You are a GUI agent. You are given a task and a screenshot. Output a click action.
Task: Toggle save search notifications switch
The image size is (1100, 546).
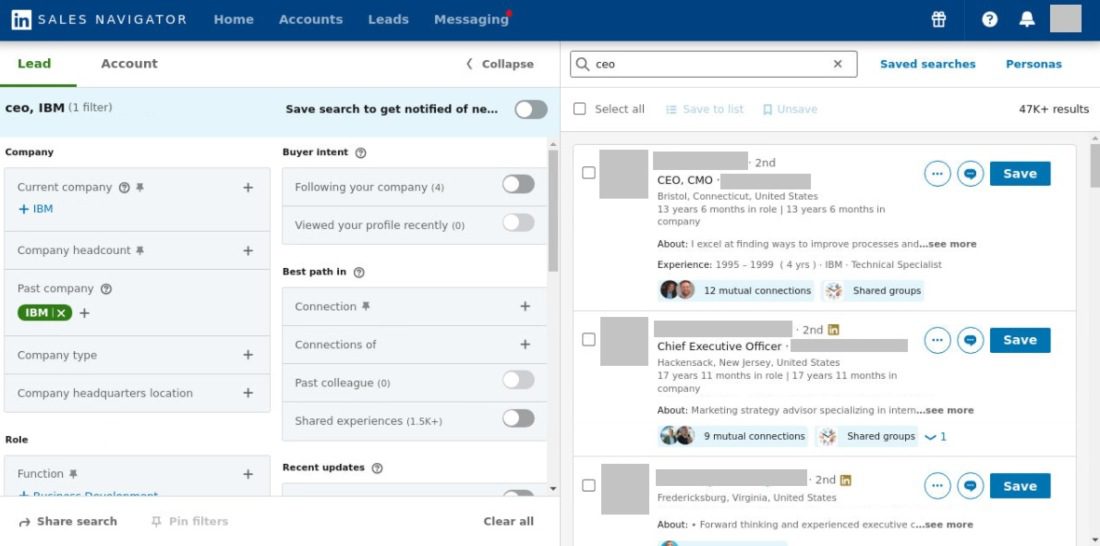(x=530, y=109)
